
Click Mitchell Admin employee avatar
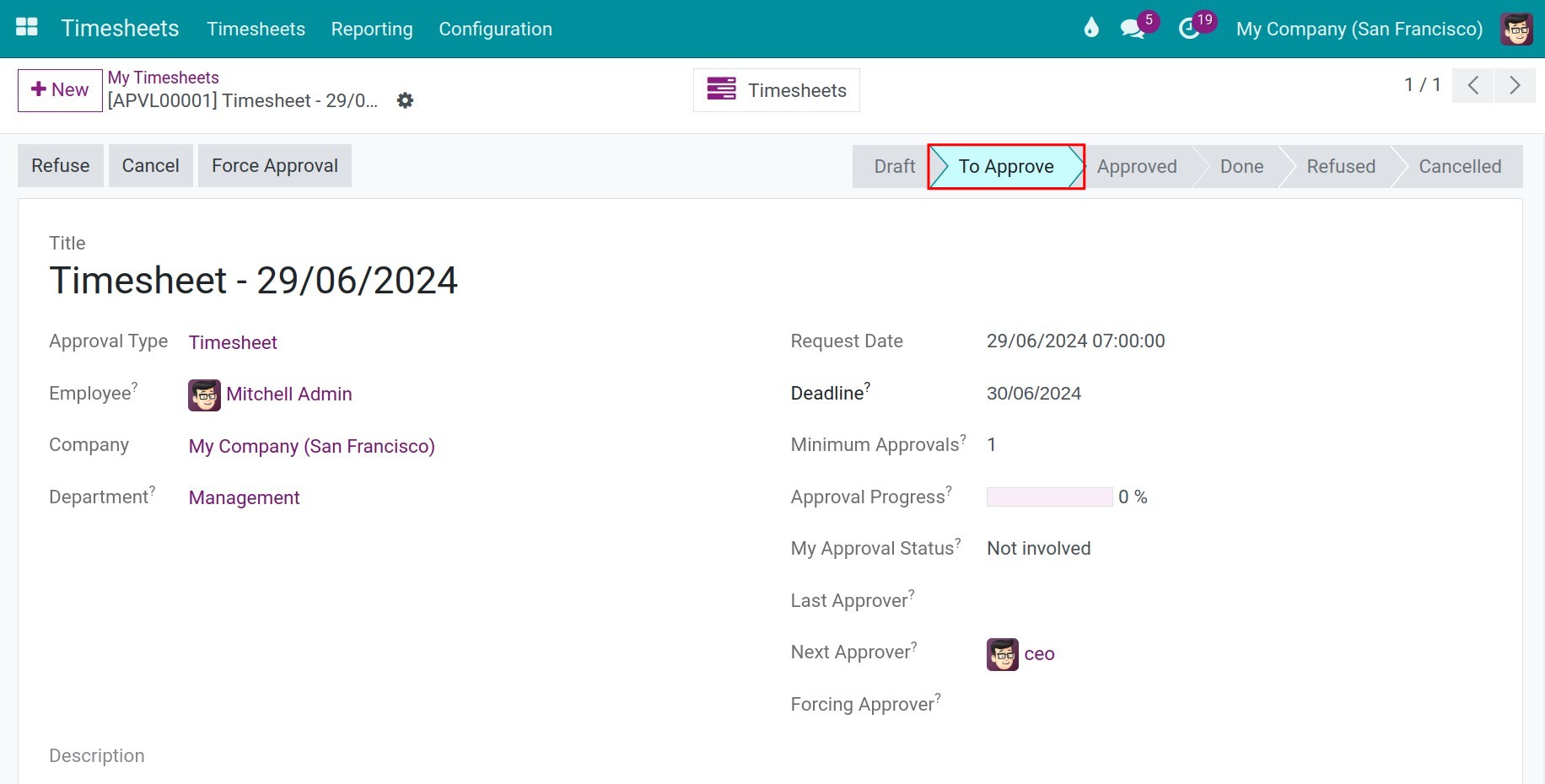point(204,395)
